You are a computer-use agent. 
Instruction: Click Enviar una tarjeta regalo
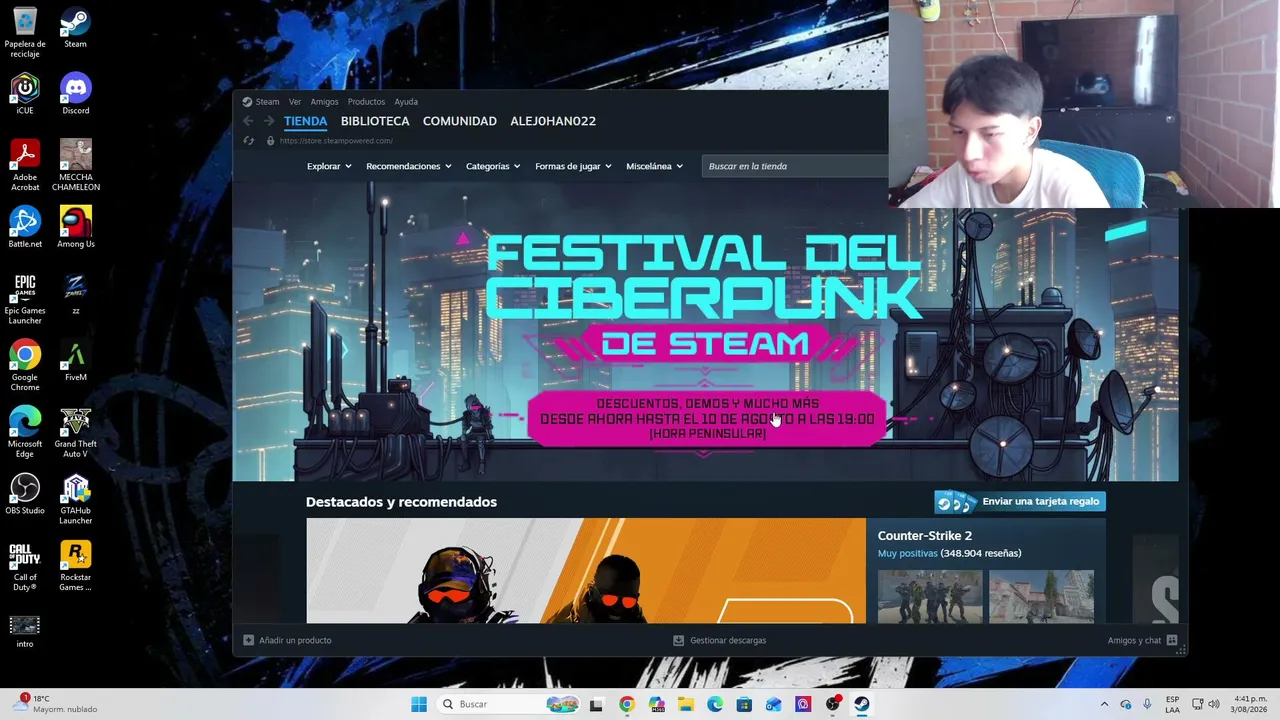click(1040, 501)
